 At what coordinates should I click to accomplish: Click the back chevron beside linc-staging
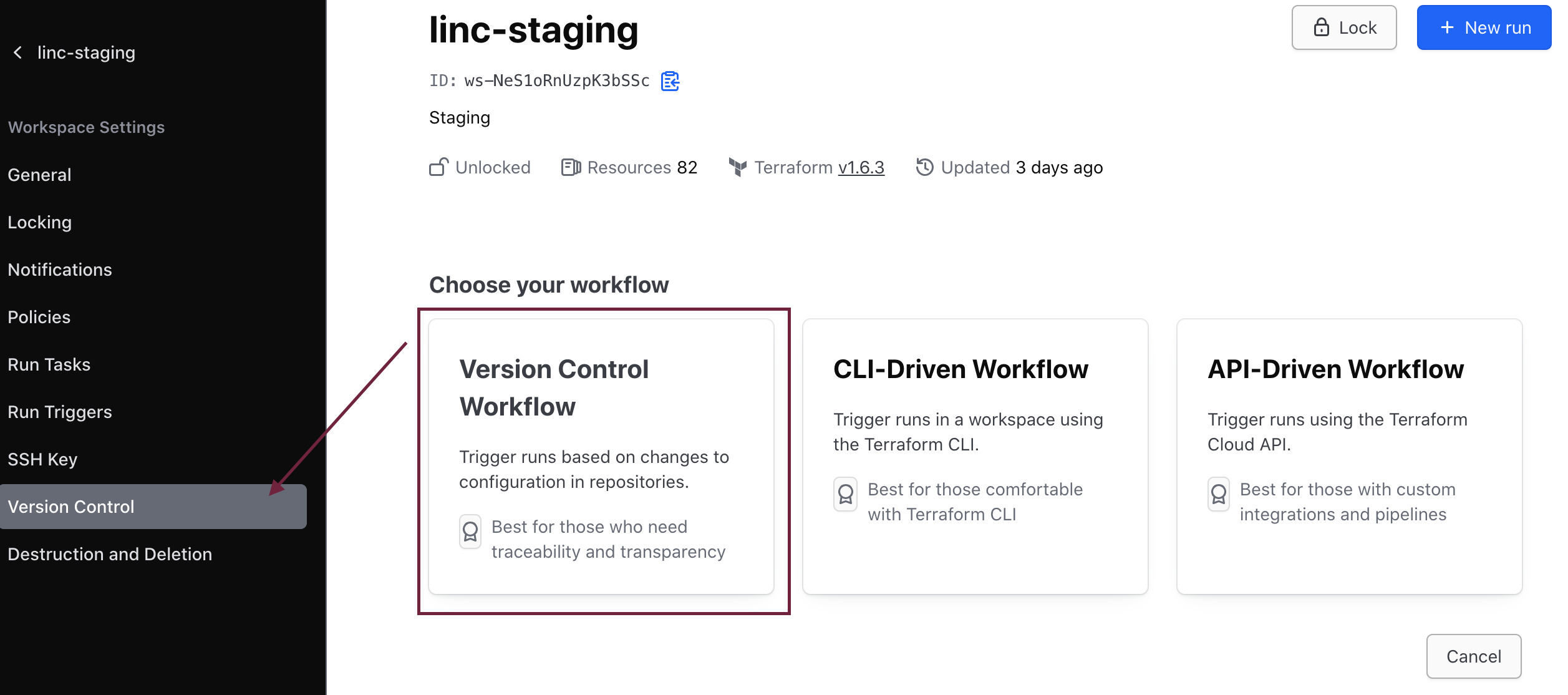pos(18,52)
